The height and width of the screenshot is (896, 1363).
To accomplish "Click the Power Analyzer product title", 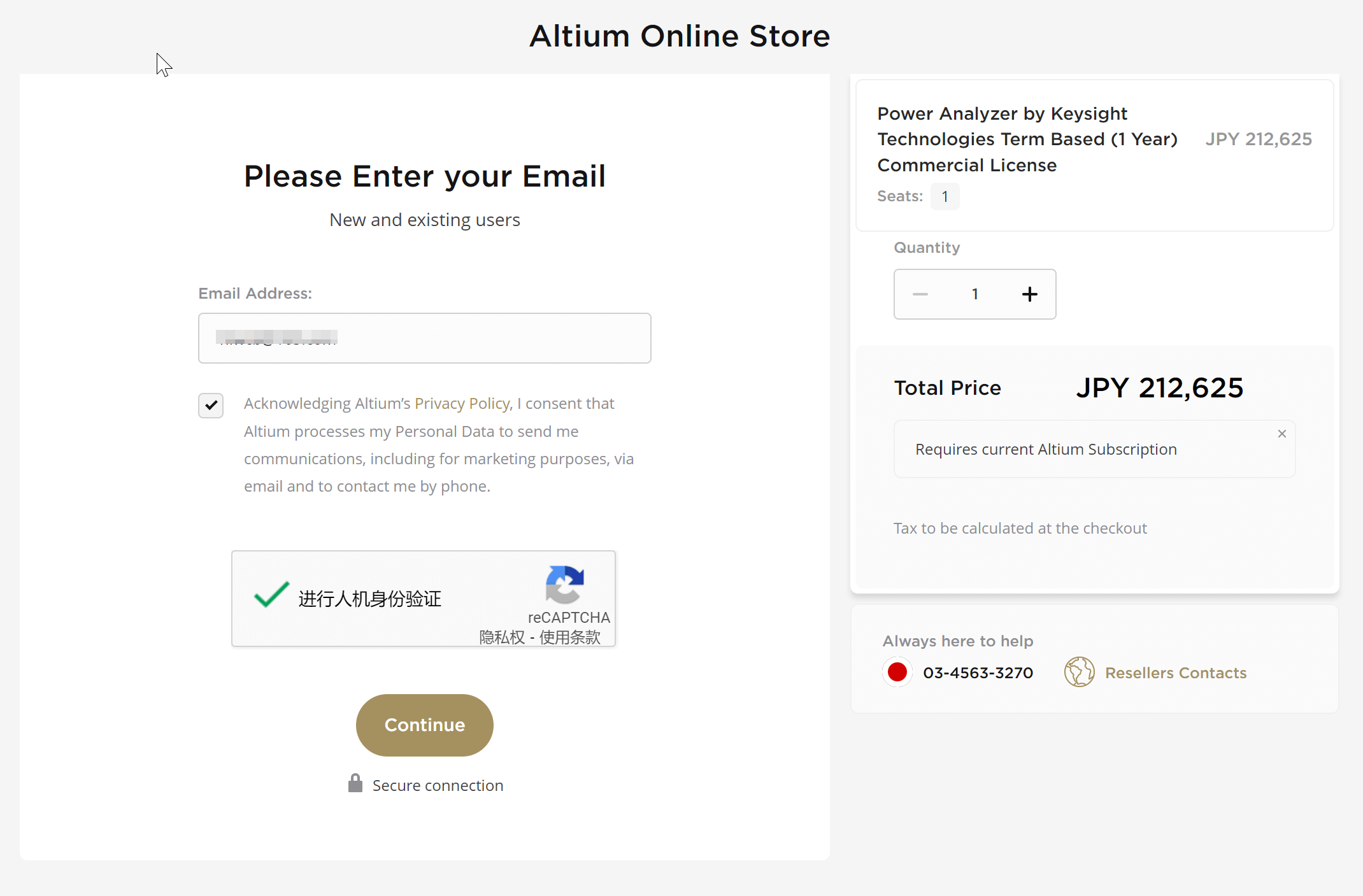I will (1027, 139).
